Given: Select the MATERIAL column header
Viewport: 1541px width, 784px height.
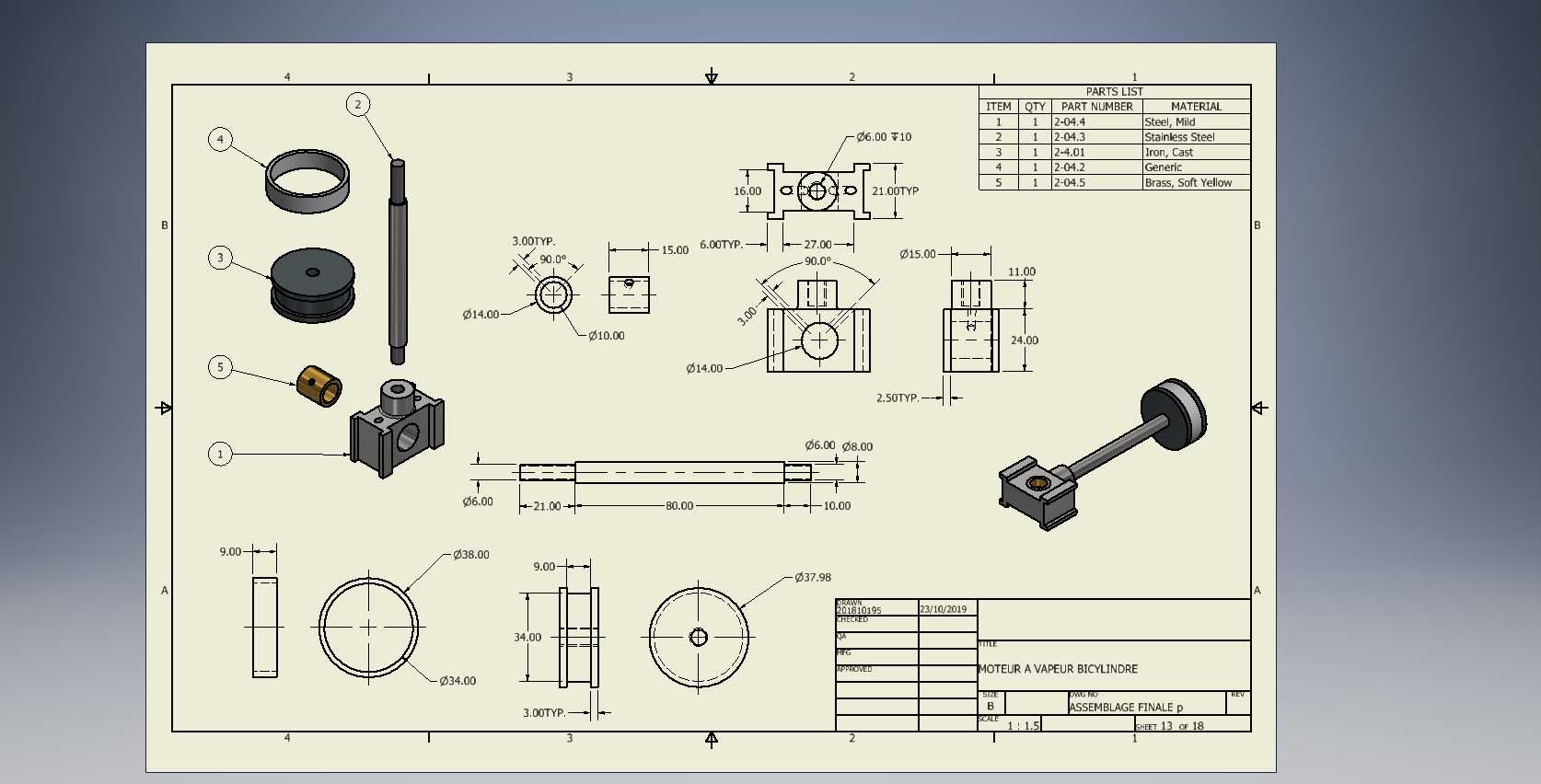Looking at the screenshot, I should 1196,107.
